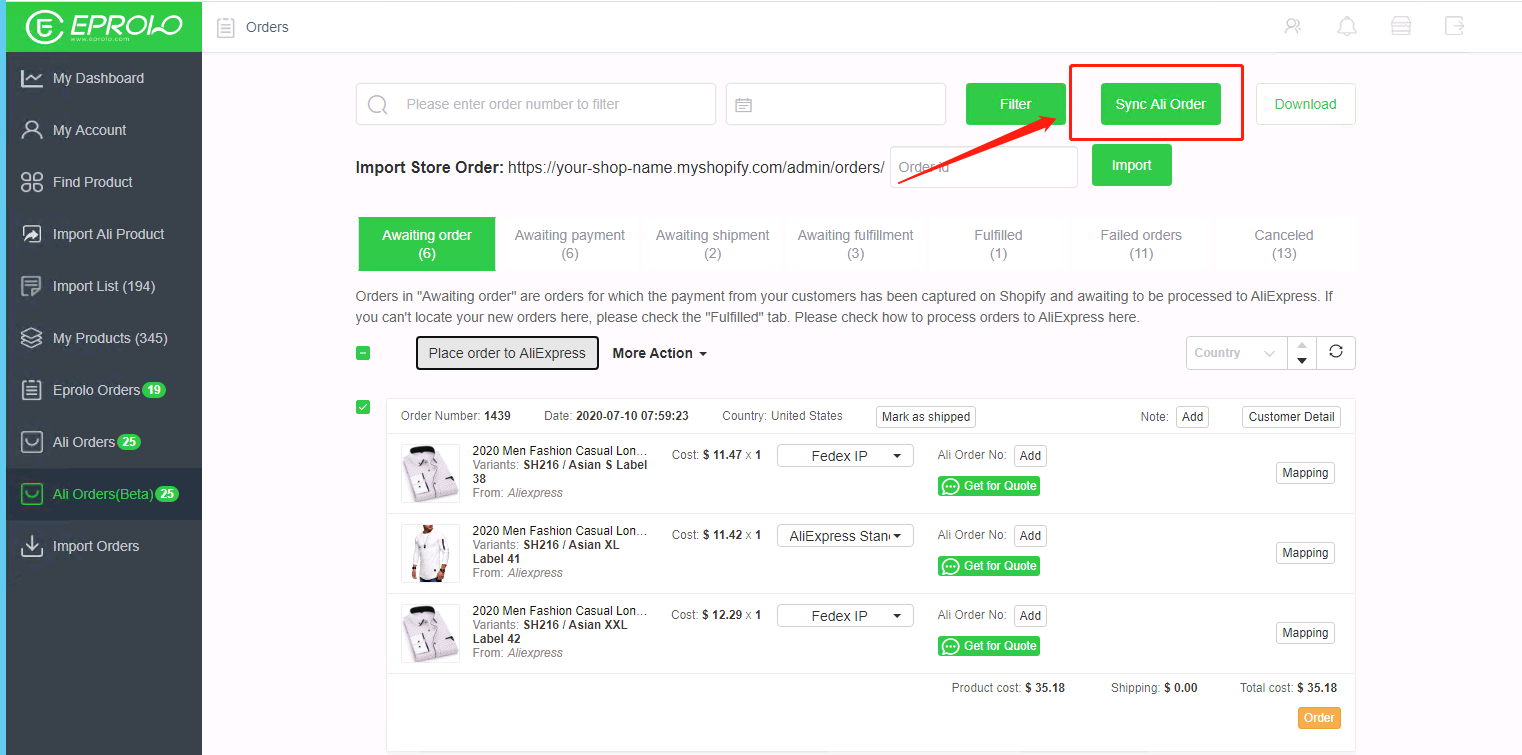1522x755 pixels.
Task: Open My Dashboard chart icon
Action: tap(32, 78)
